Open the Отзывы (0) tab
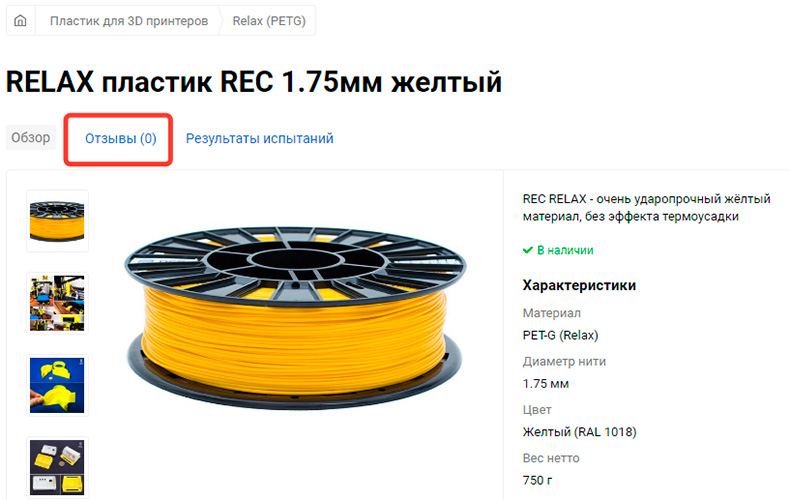The width and height of the screenshot is (789, 500). 120,138
